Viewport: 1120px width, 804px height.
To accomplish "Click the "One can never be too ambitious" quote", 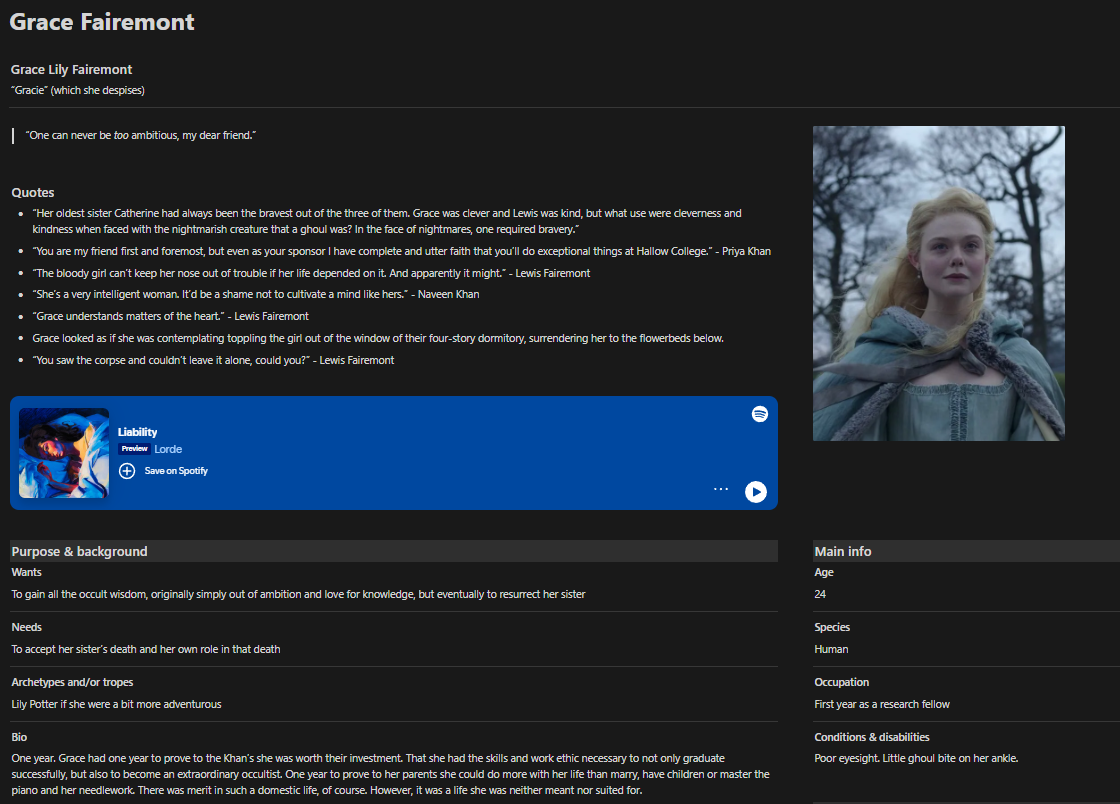I will coord(141,135).
